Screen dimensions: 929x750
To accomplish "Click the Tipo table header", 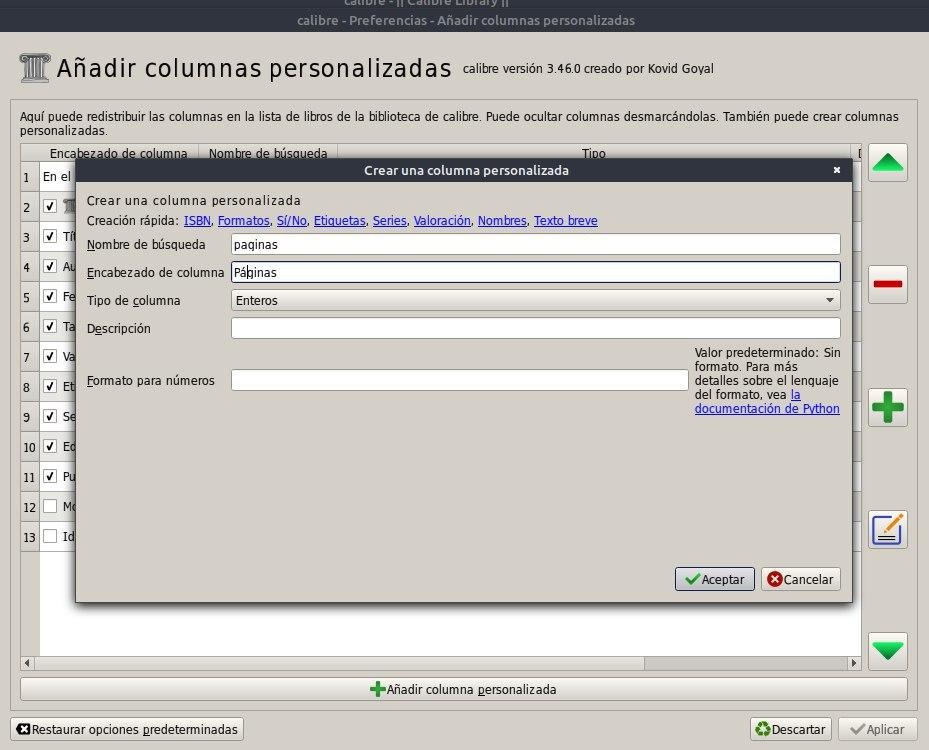I will tap(594, 152).
